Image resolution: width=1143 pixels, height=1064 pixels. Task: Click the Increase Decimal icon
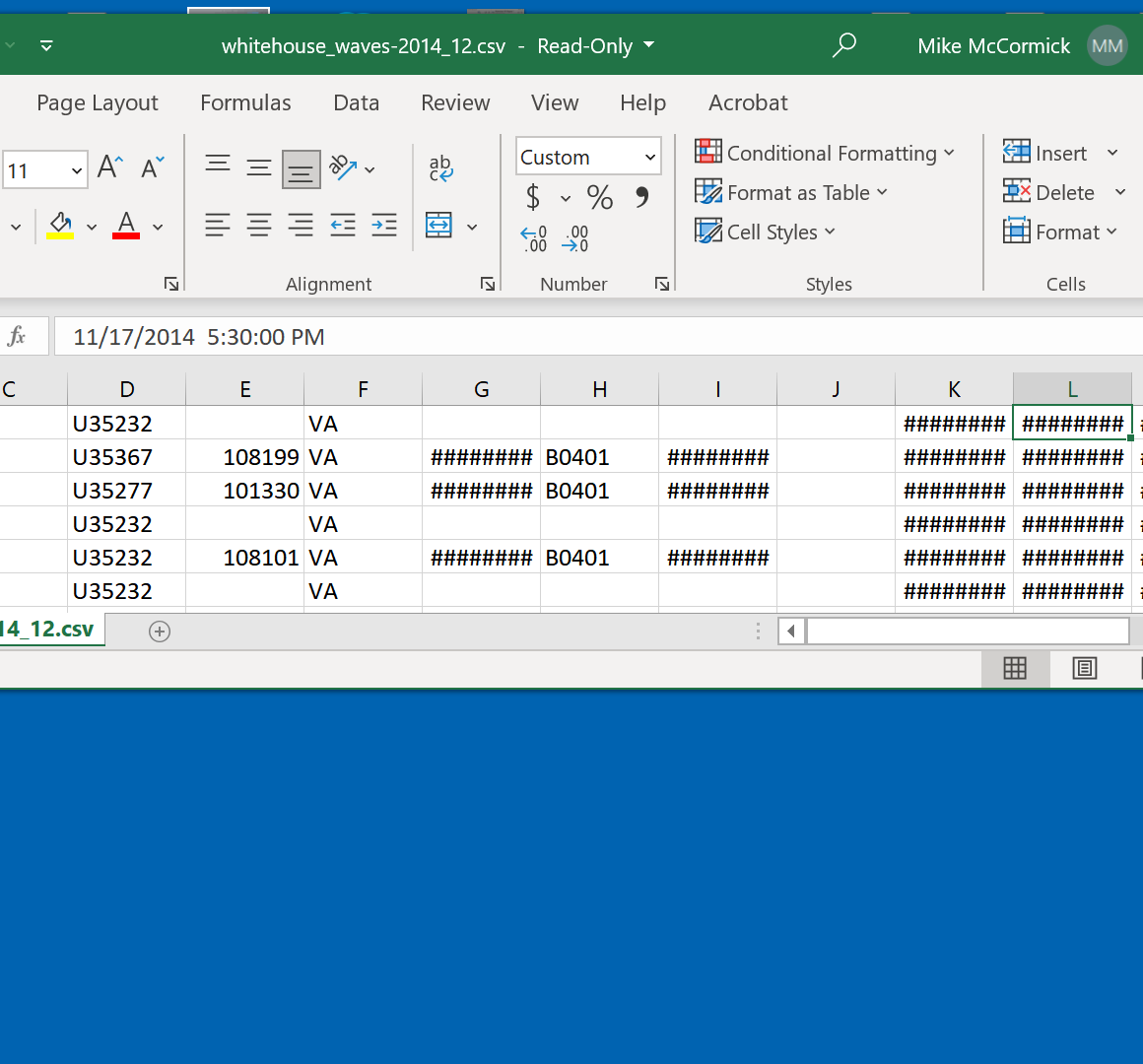click(534, 238)
